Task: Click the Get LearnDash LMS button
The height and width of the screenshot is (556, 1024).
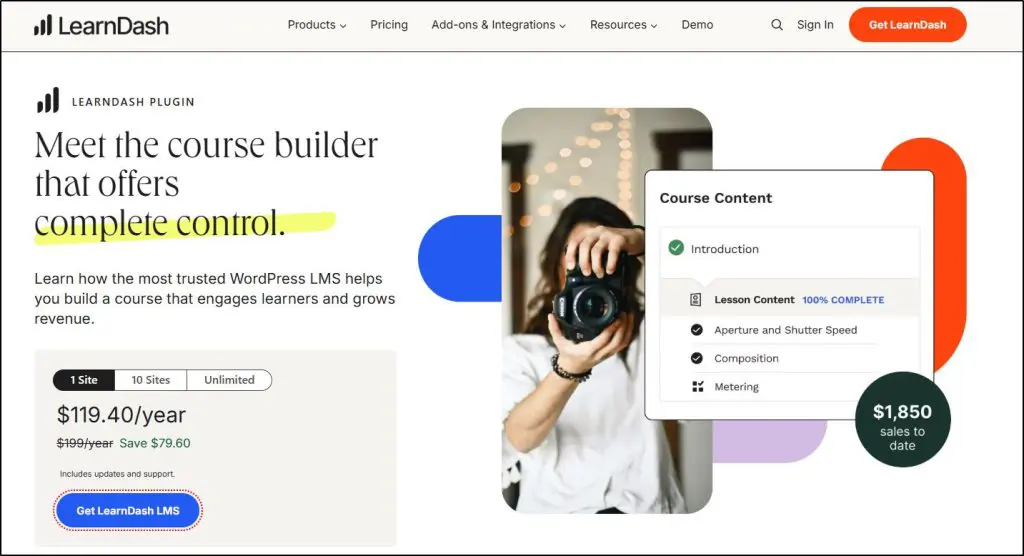Action: pos(128,511)
